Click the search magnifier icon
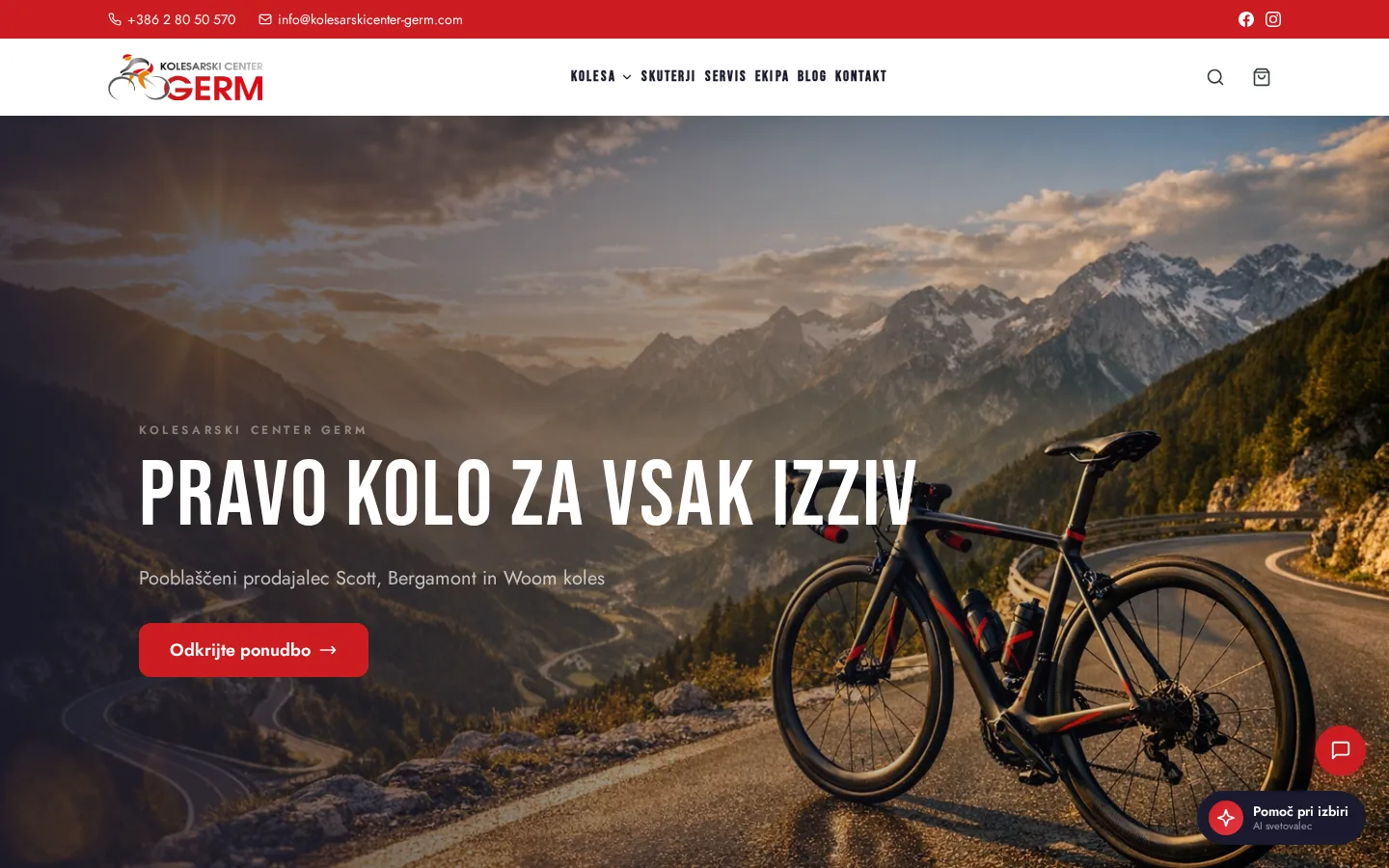The height and width of the screenshot is (868, 1389). click(x=1215, y=77)
